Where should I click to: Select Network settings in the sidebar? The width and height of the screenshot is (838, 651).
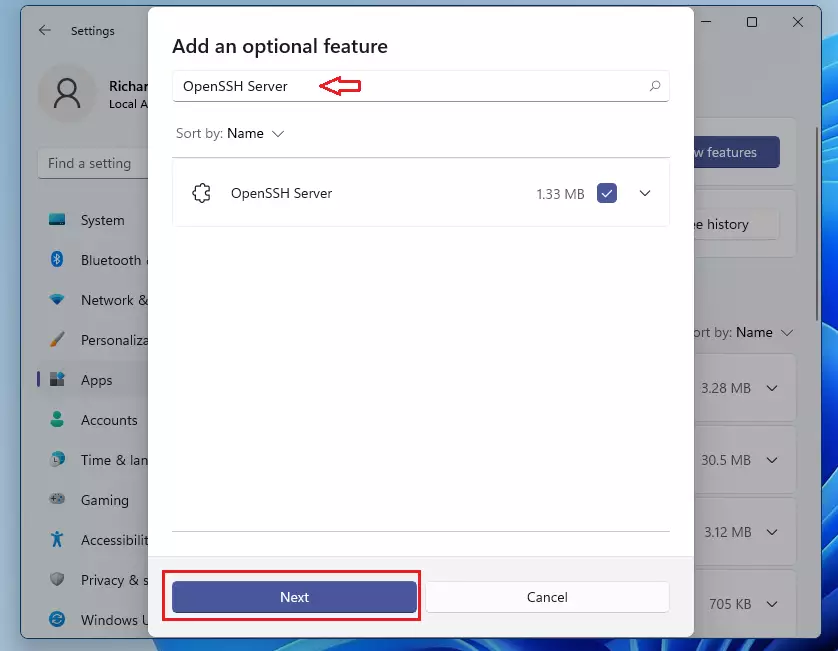tap(93, 299)
